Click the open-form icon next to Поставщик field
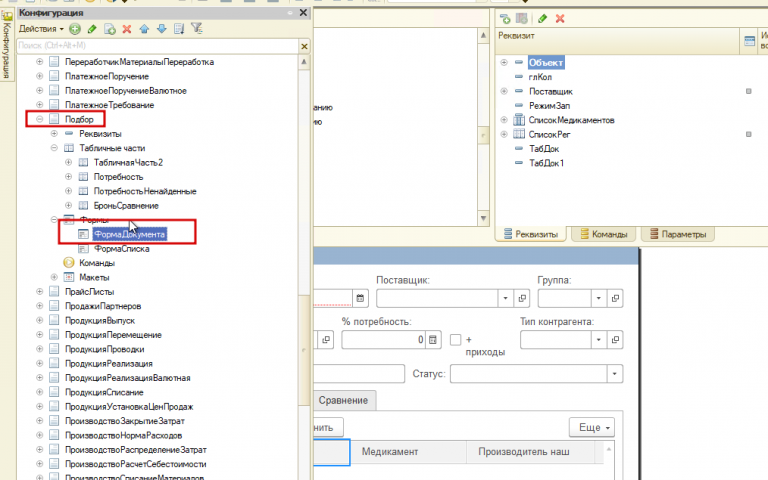 [x=522, y=298]
